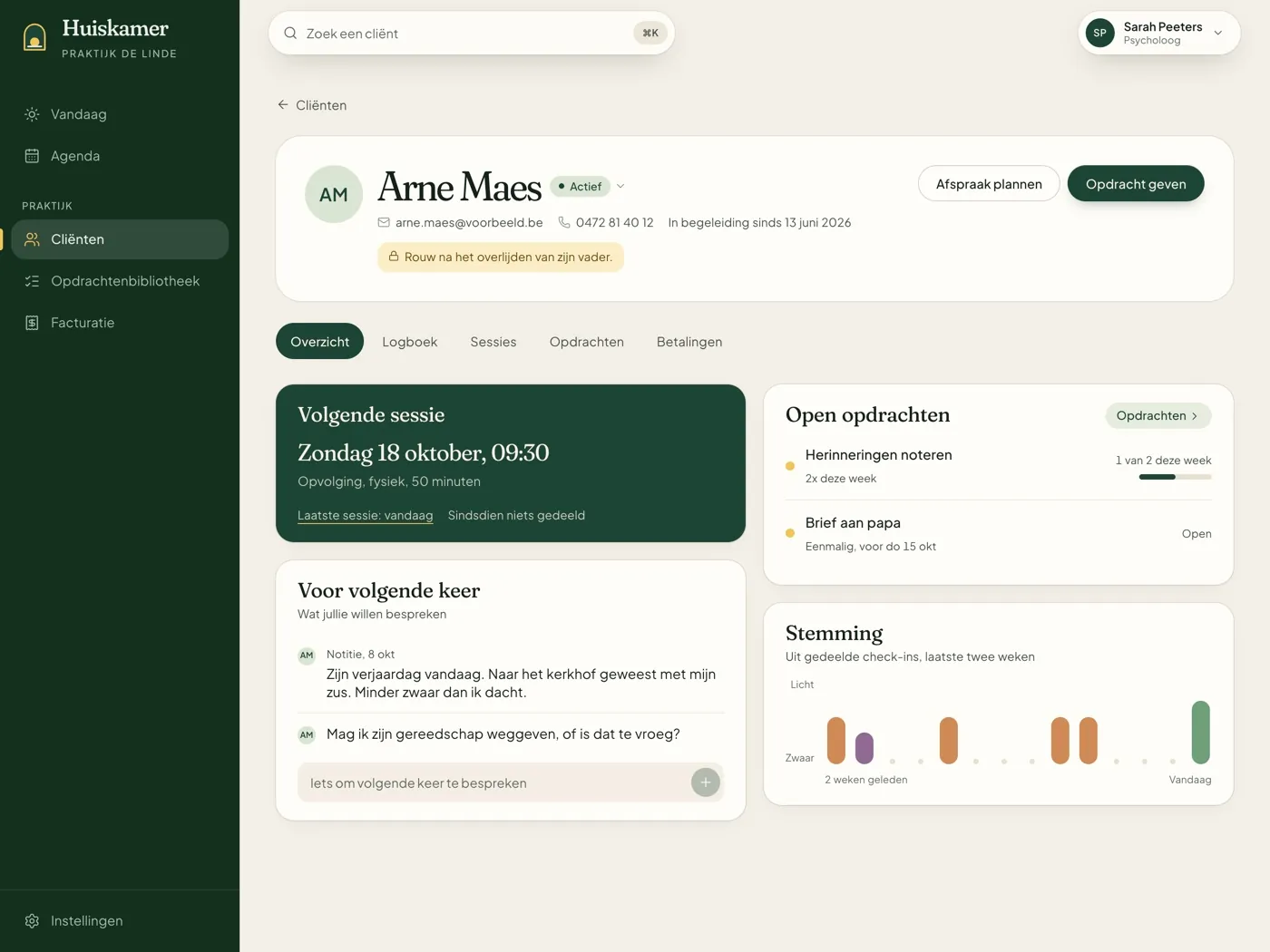Screen dimensions: 1270x952
Task: Open the 'Herinneringen noteren' assignment
Action: [x=999, y=466]
